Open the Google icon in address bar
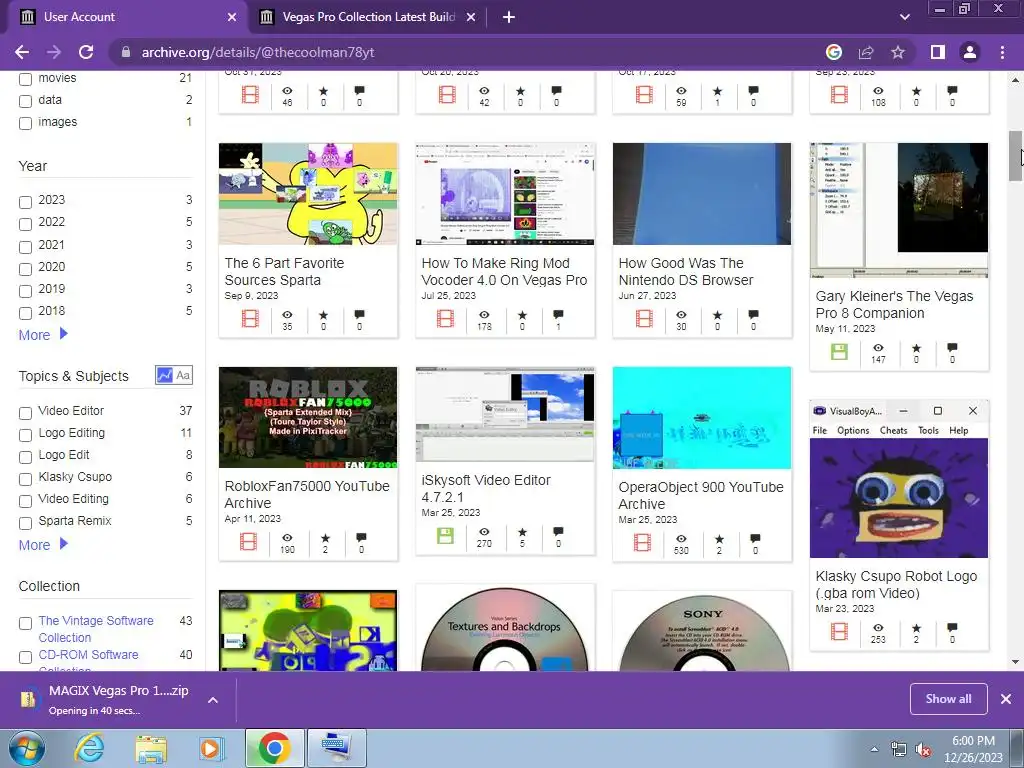 (x=834, y=52)
